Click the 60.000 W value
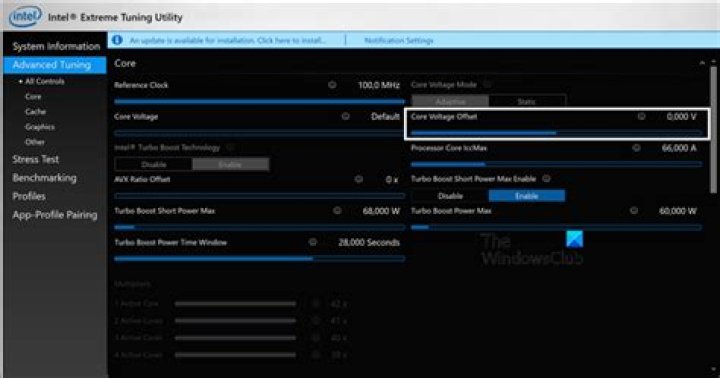720x378 pixels. (x=678, y=211)
